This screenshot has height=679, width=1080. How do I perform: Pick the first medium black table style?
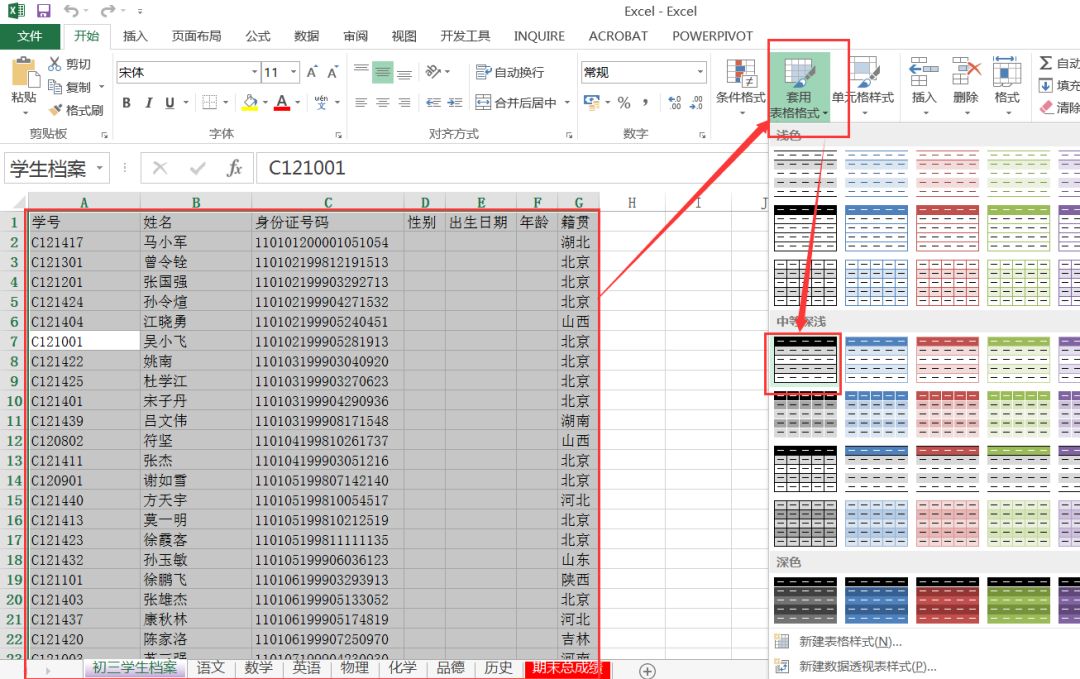(x=805, y=362)
